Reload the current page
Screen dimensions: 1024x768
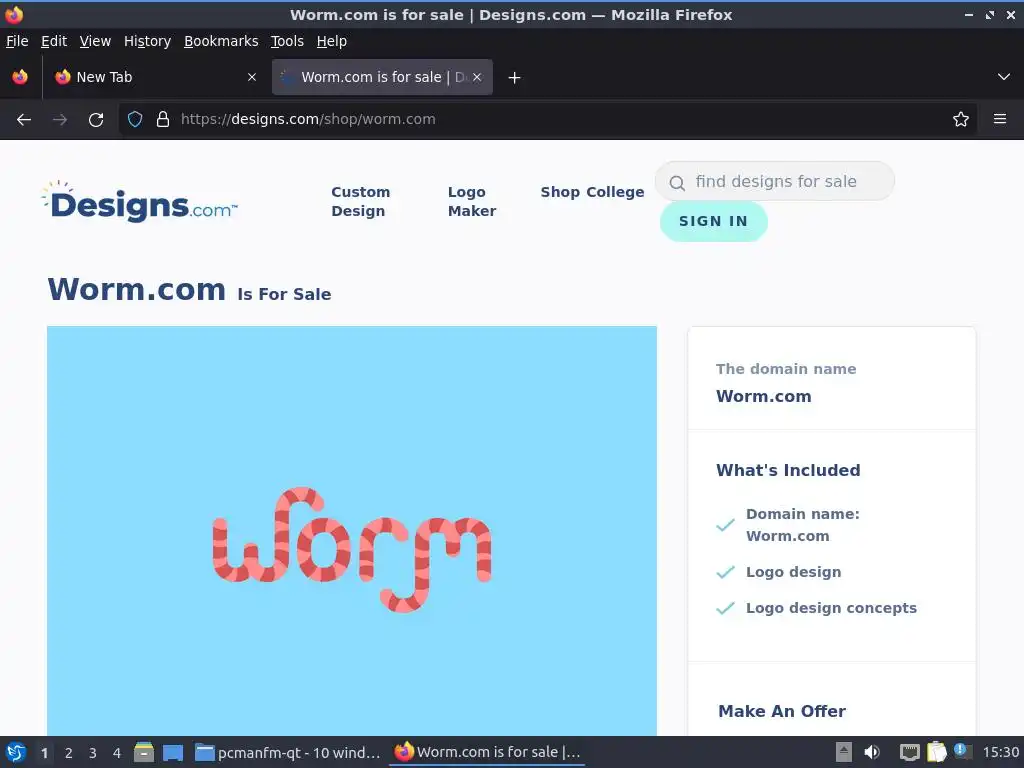tap(96, 120)
